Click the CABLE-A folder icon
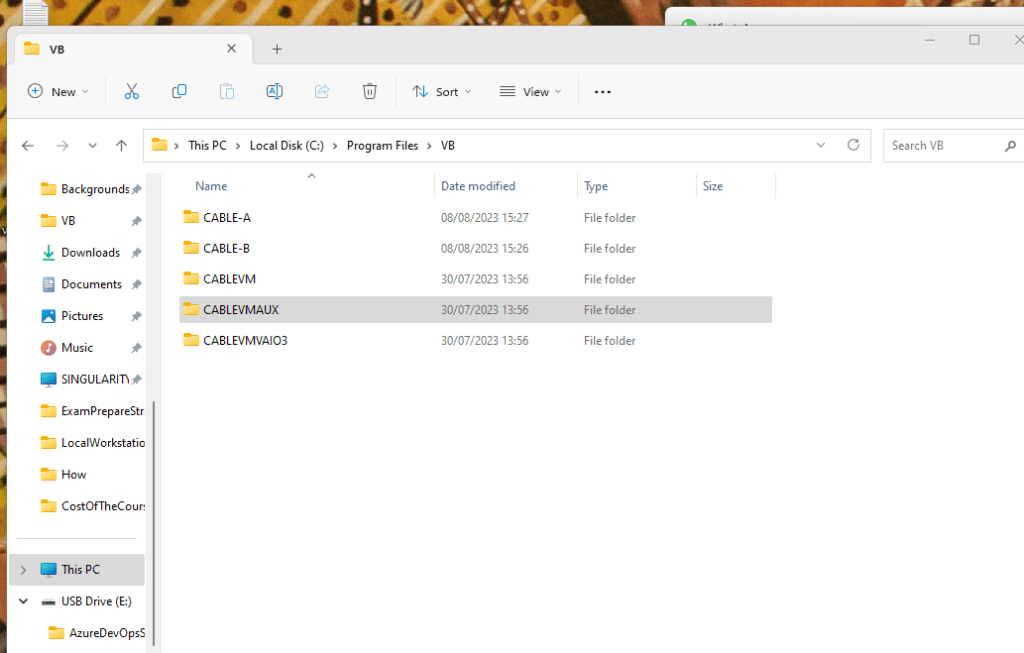Viewport: 1024px width, 653px height. [191, 217]
